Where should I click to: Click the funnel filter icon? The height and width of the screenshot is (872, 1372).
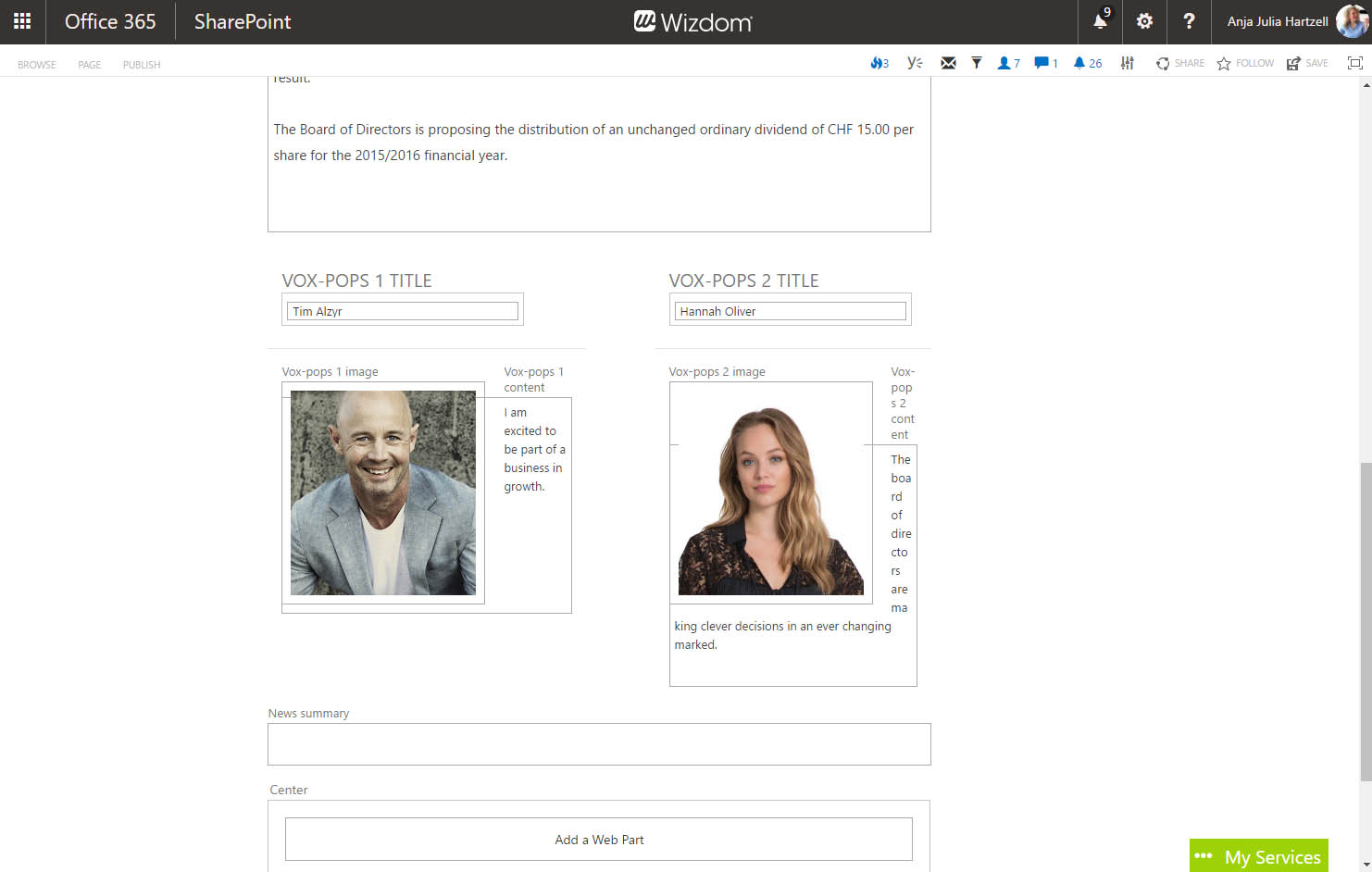[x=976, y=63]
